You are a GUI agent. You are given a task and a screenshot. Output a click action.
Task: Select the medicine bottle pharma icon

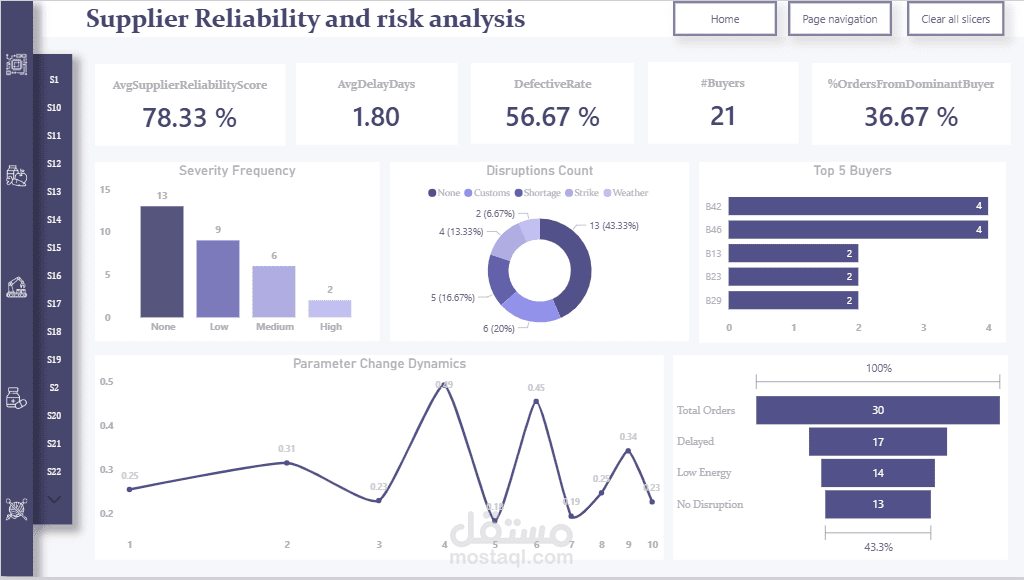point(16,398)
